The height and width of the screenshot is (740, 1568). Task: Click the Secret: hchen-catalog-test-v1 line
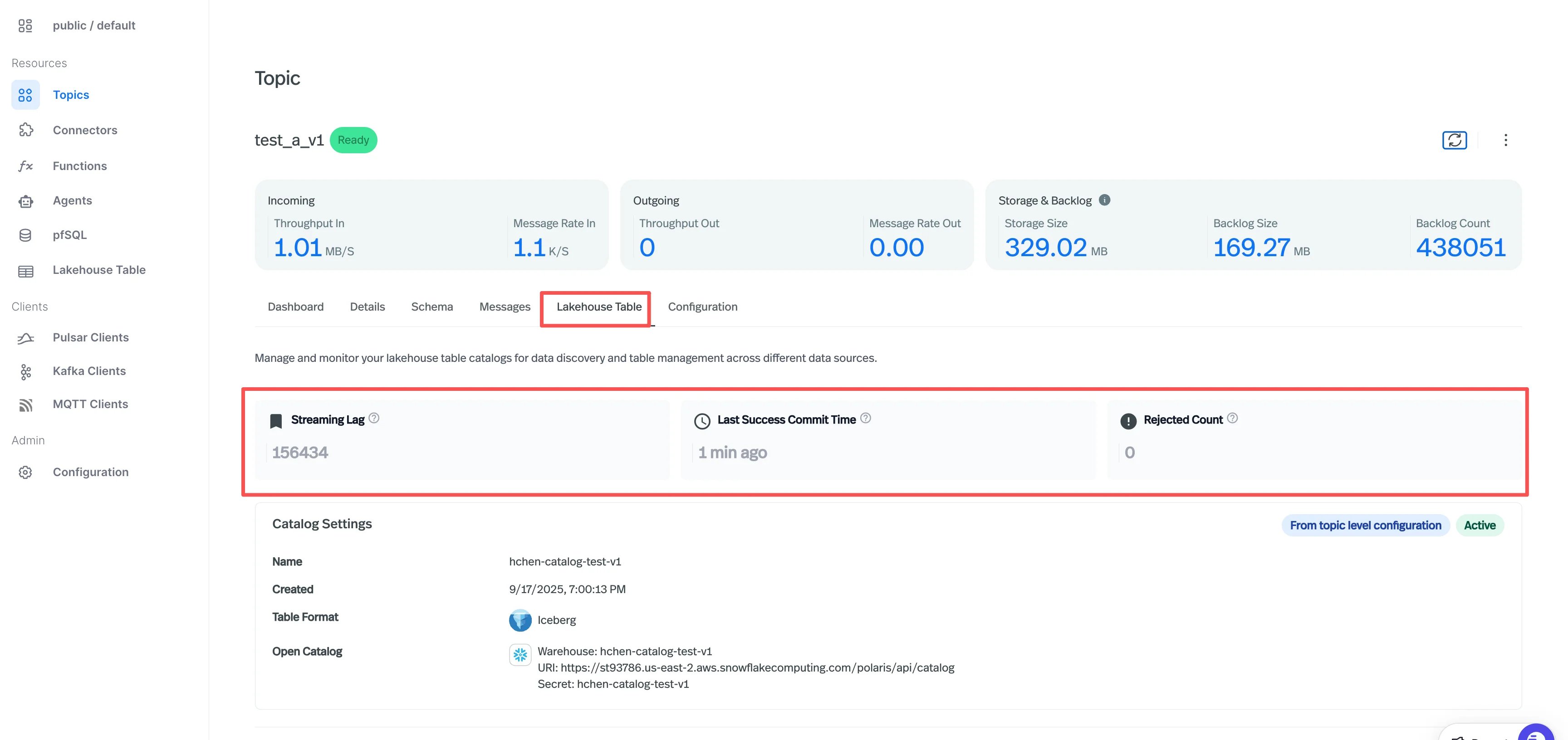coord(613,684)
